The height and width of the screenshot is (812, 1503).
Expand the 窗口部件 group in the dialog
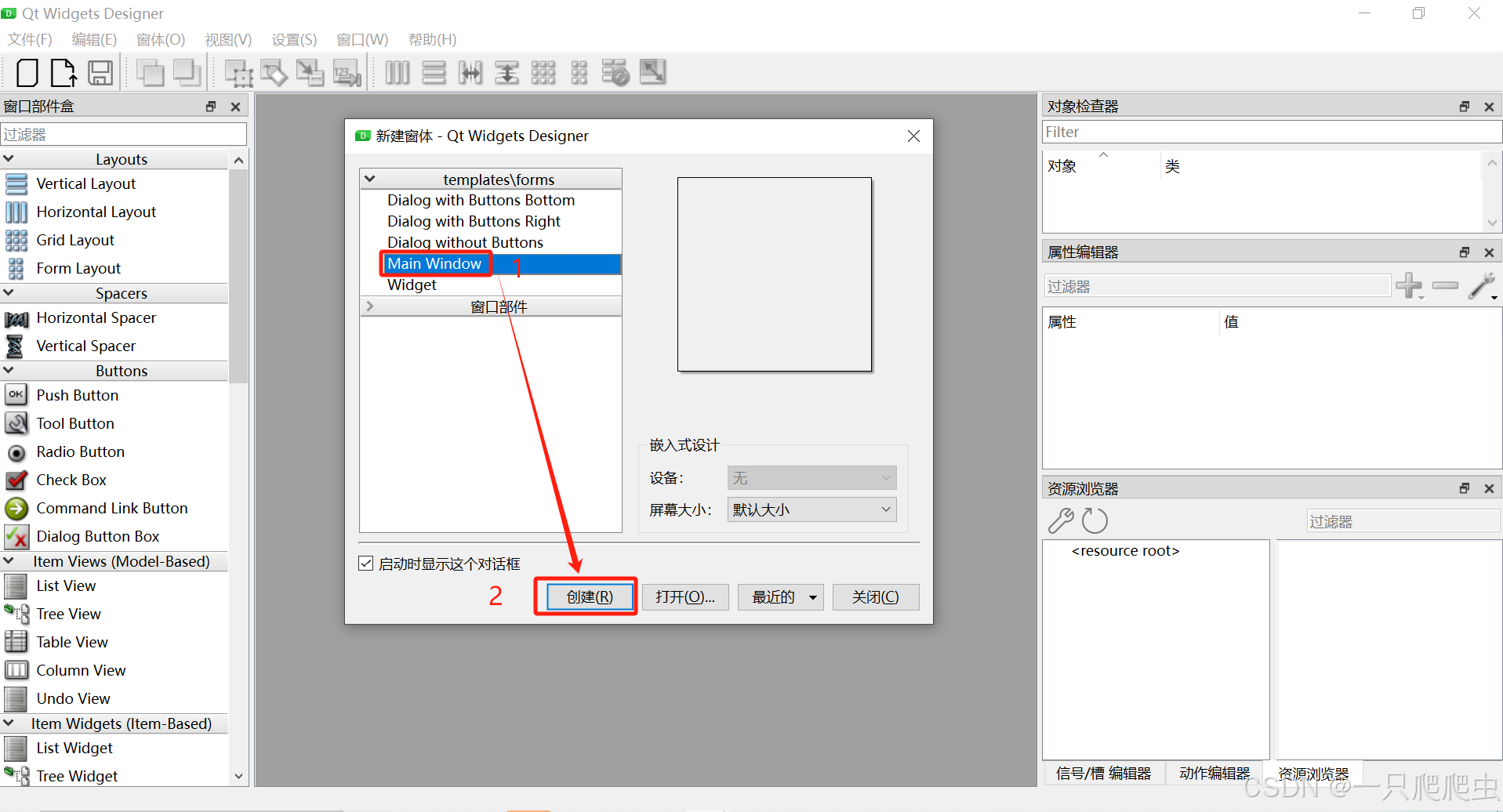click(x=370, y=306)
